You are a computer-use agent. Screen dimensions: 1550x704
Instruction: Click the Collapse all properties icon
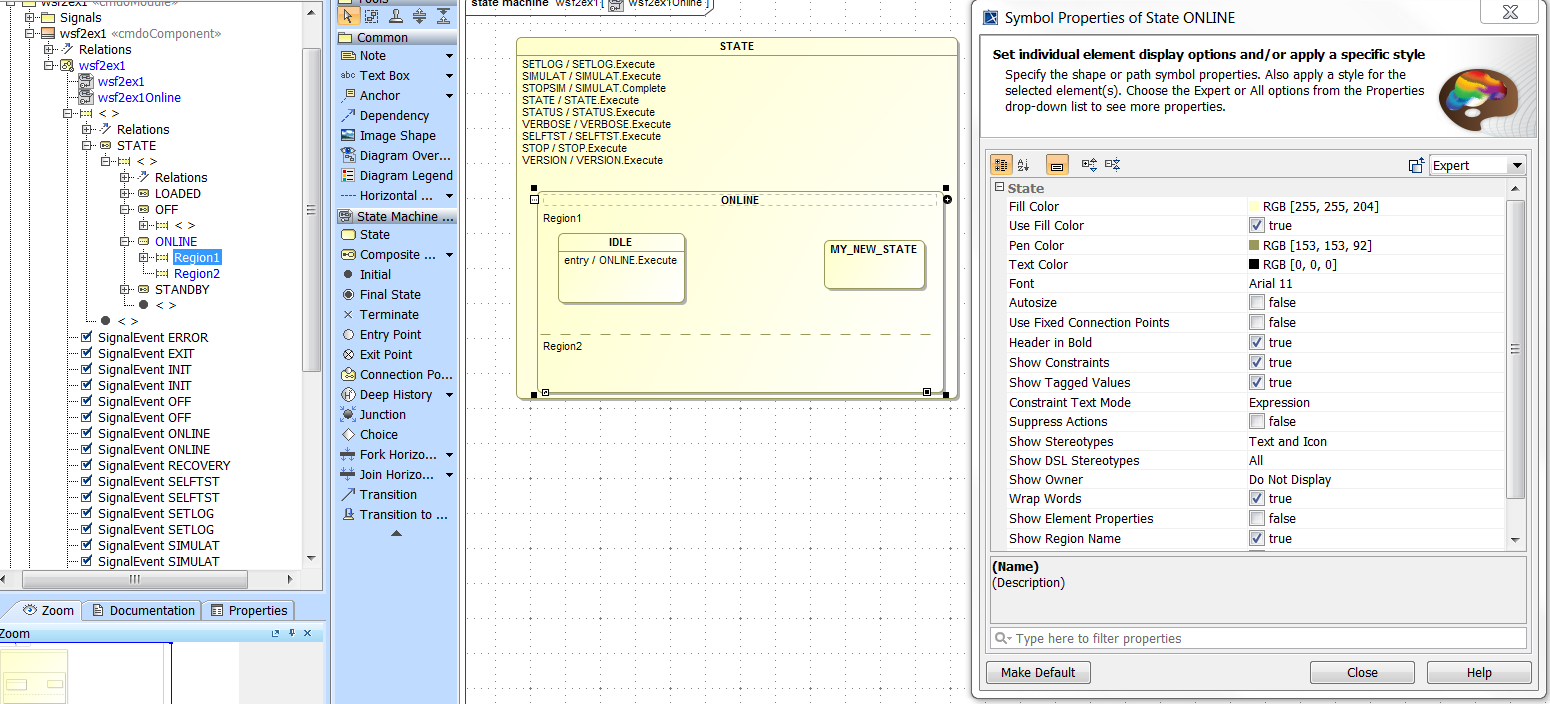click(1113, 165)
